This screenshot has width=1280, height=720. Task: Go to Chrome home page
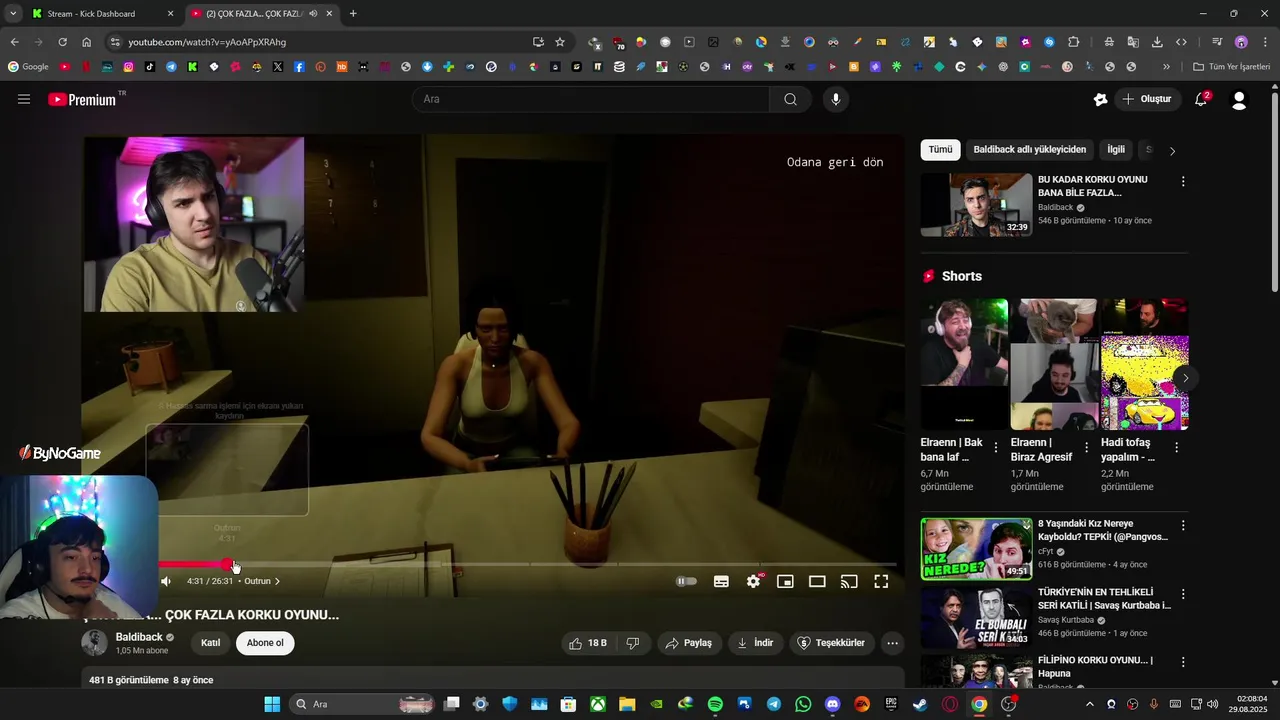87,42
